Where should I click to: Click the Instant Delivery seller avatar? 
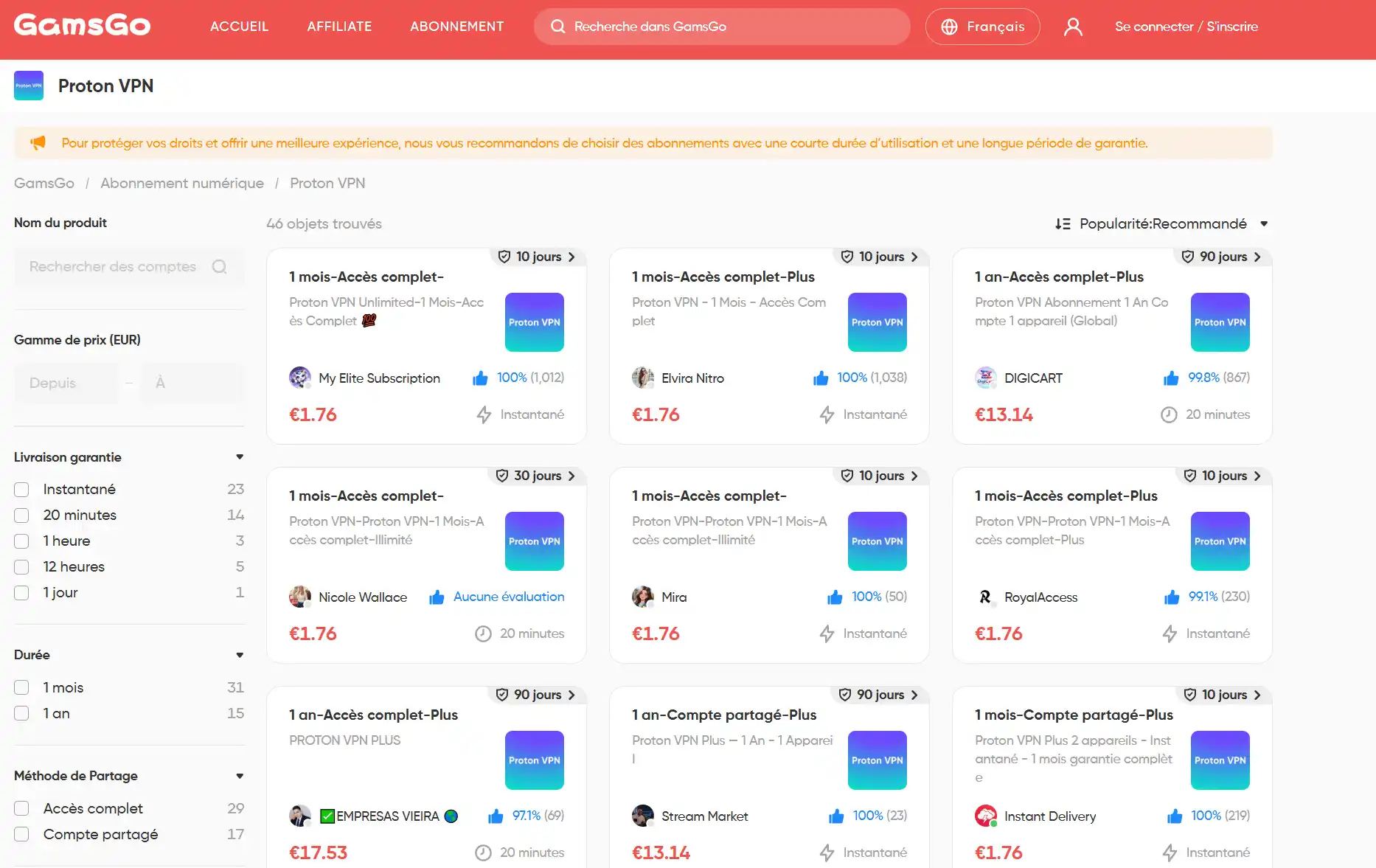(x=986, y=816)
